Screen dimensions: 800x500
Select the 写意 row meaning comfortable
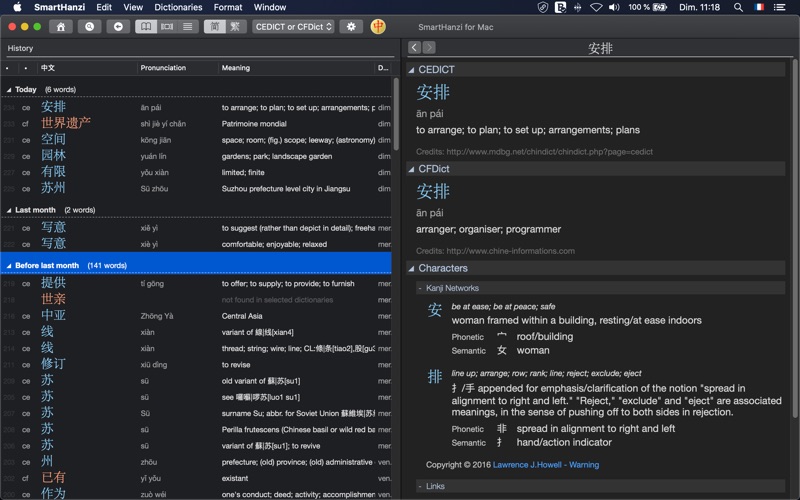point(196,244)
